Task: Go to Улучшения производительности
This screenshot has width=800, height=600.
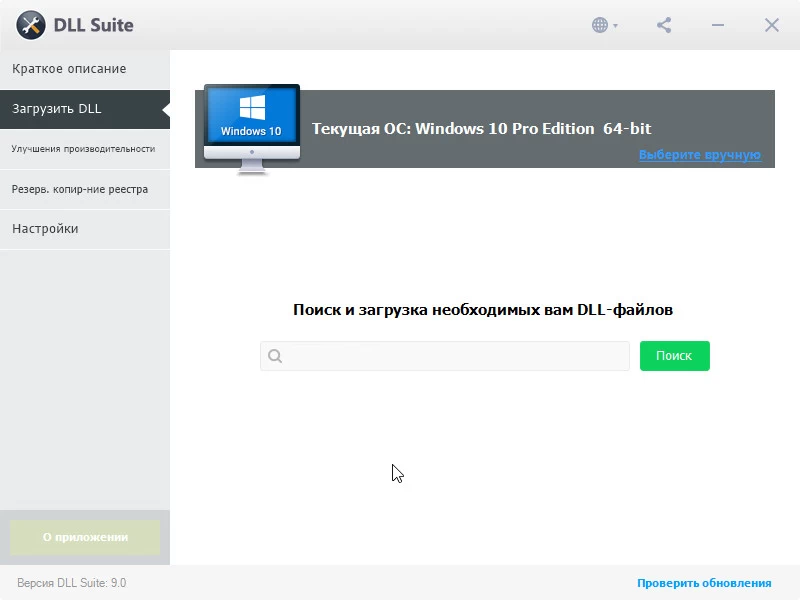Action: pos(83,149)
